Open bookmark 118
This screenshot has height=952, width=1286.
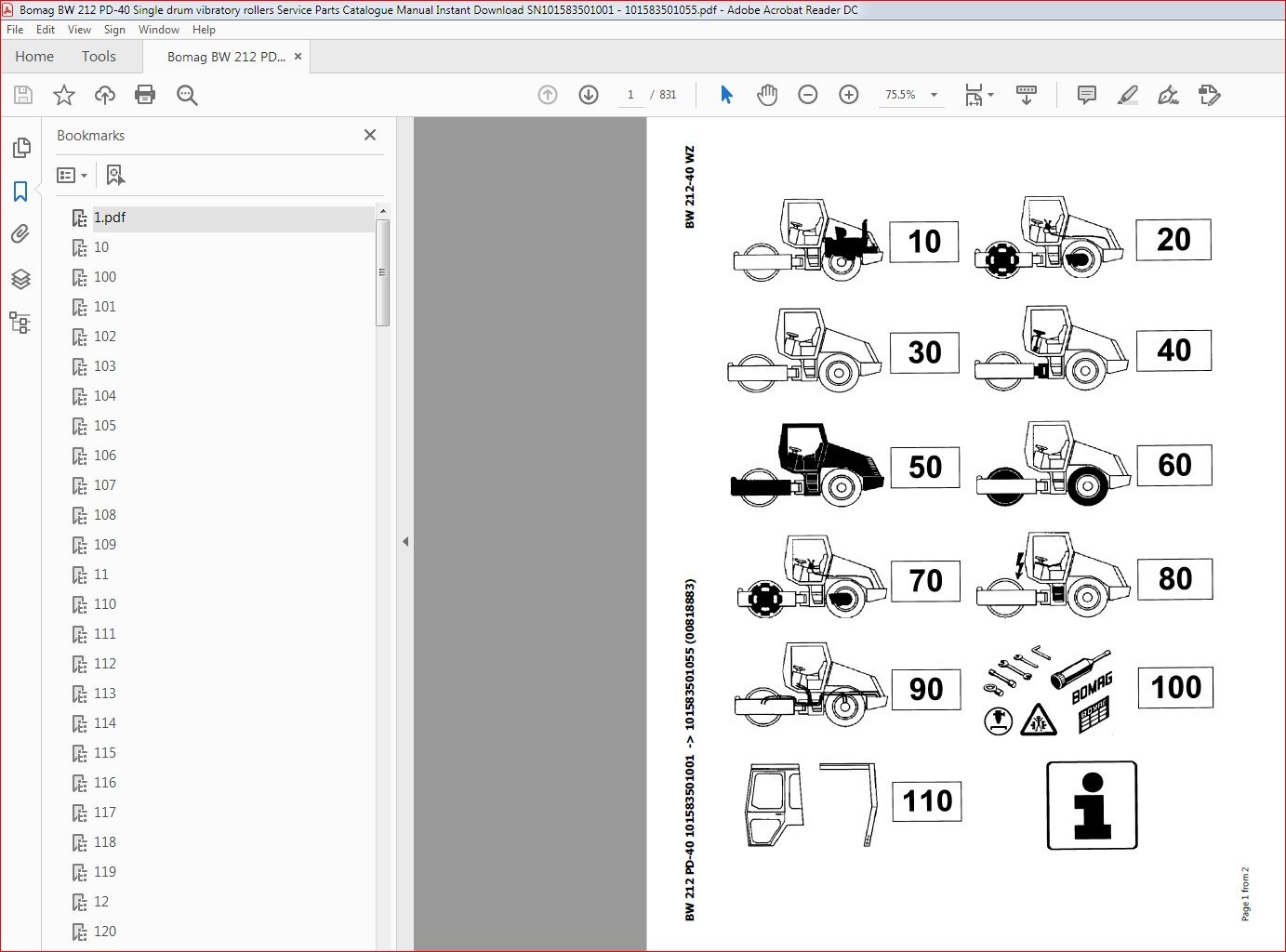click(105, 842)
